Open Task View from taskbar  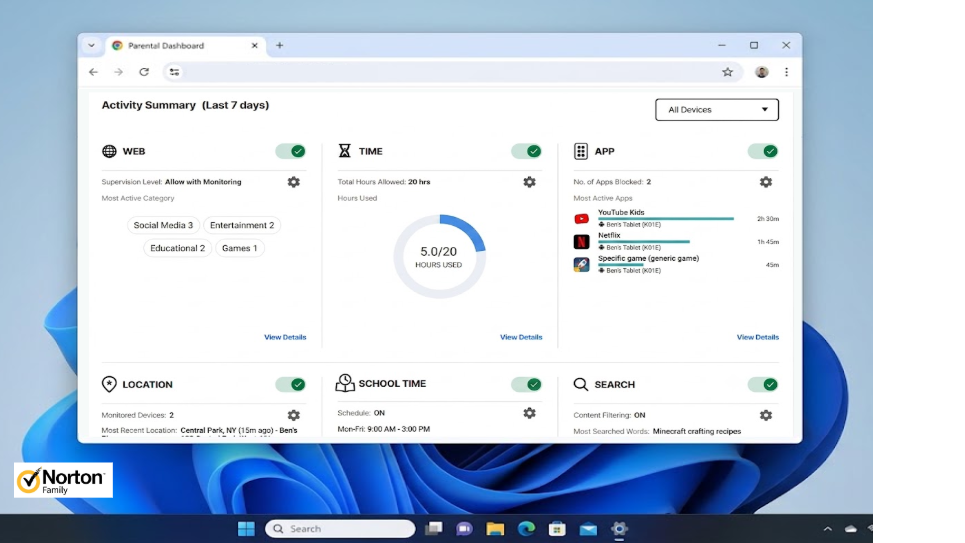click(x=433, y=529)
